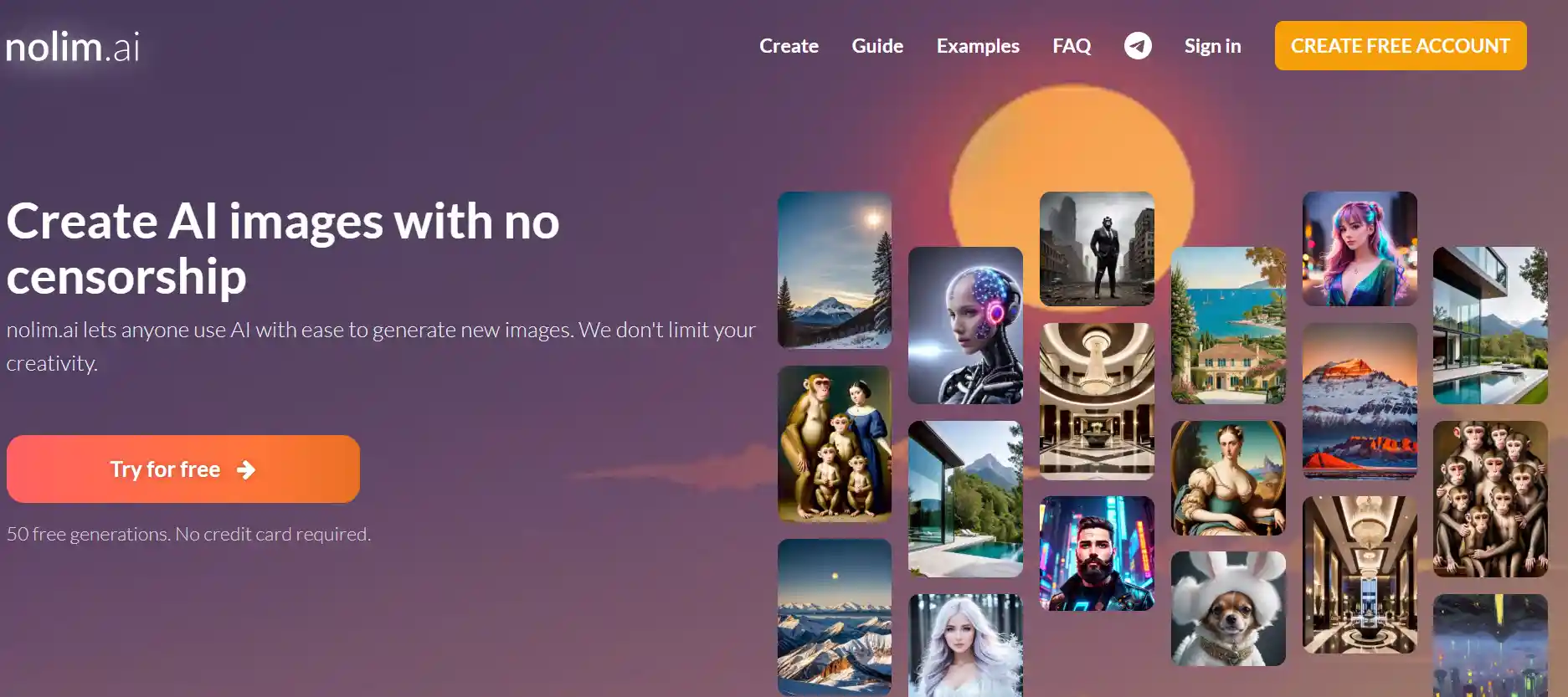
Task: Open the monkey family with woman painting
Action: coord(835,444)
